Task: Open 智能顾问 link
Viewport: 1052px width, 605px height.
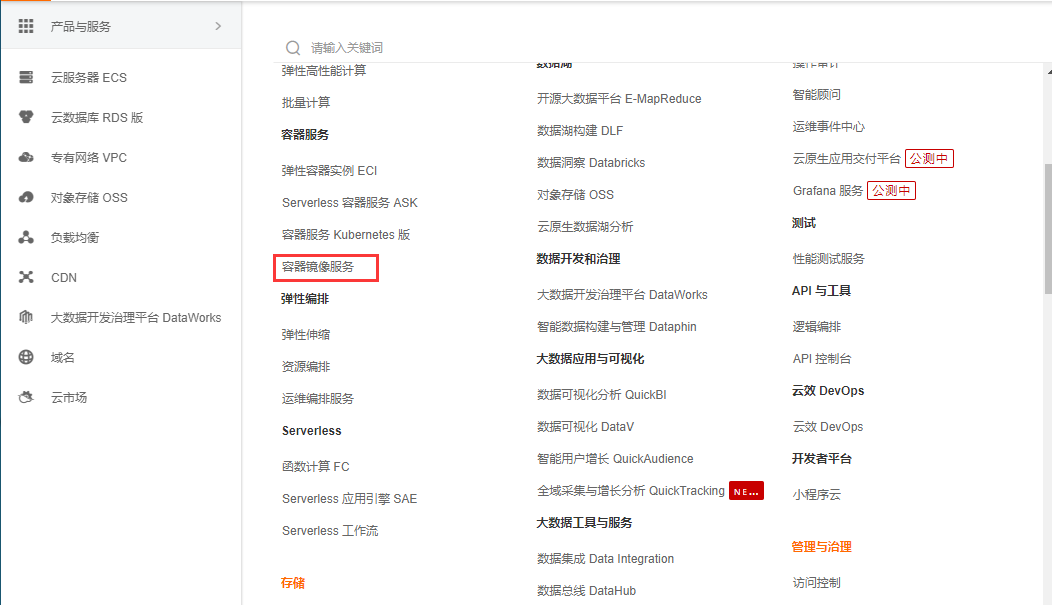Action: (817, 95)
